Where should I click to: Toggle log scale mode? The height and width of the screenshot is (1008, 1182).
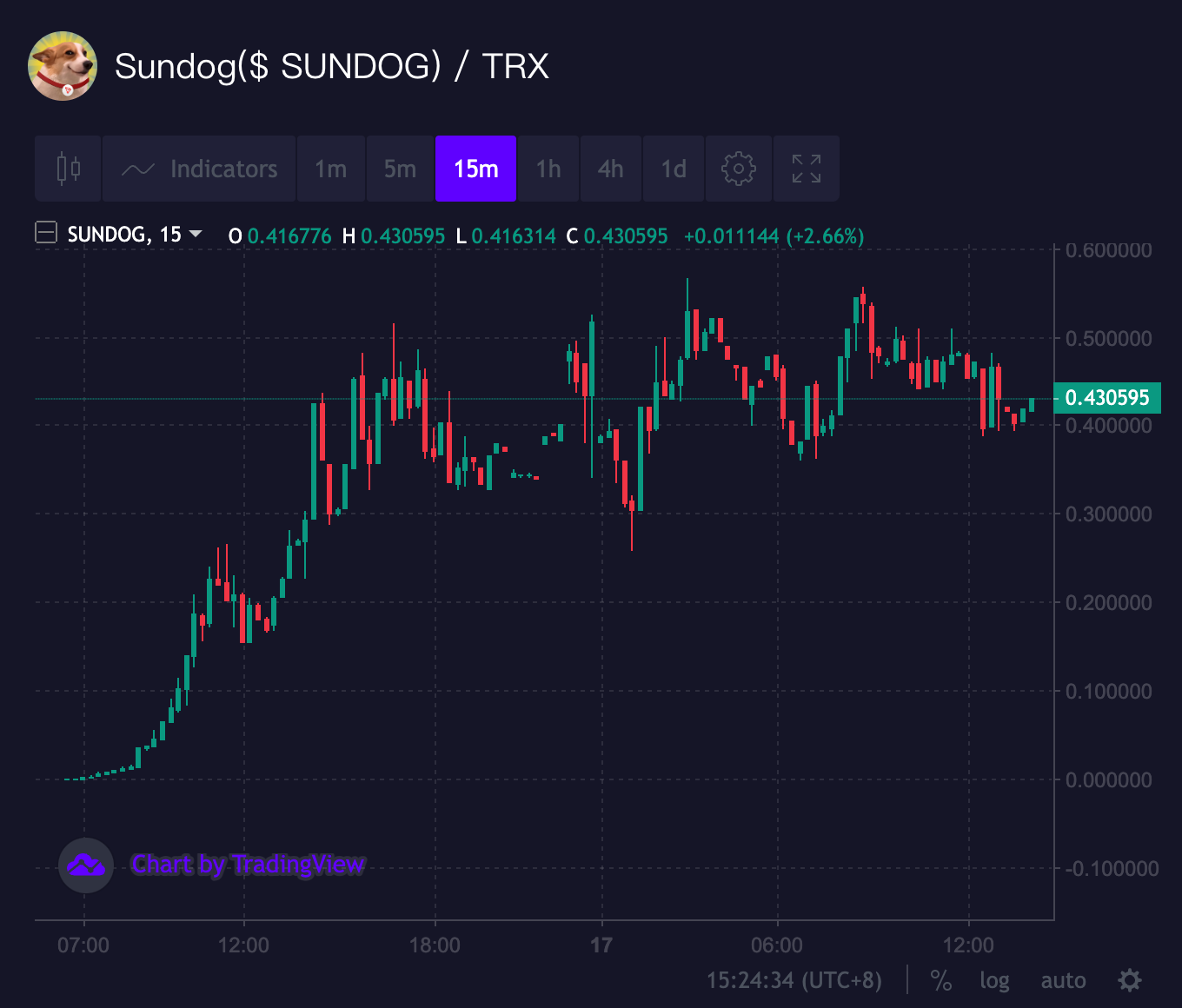tap(994, 980)
